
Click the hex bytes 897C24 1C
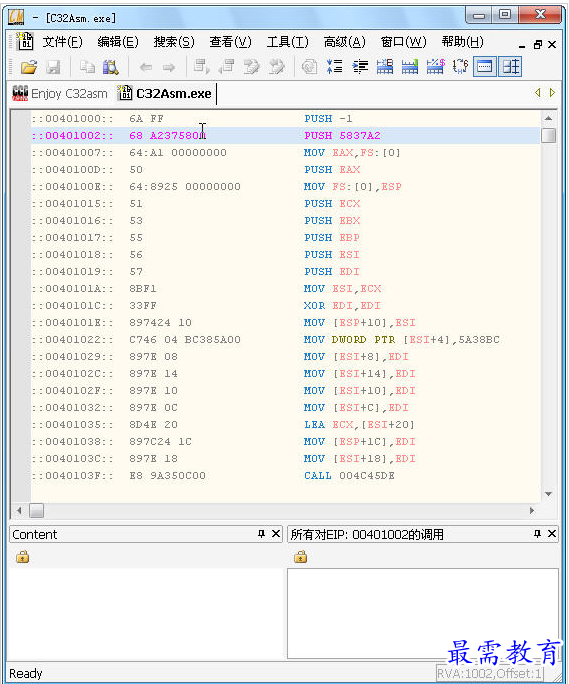160,442
